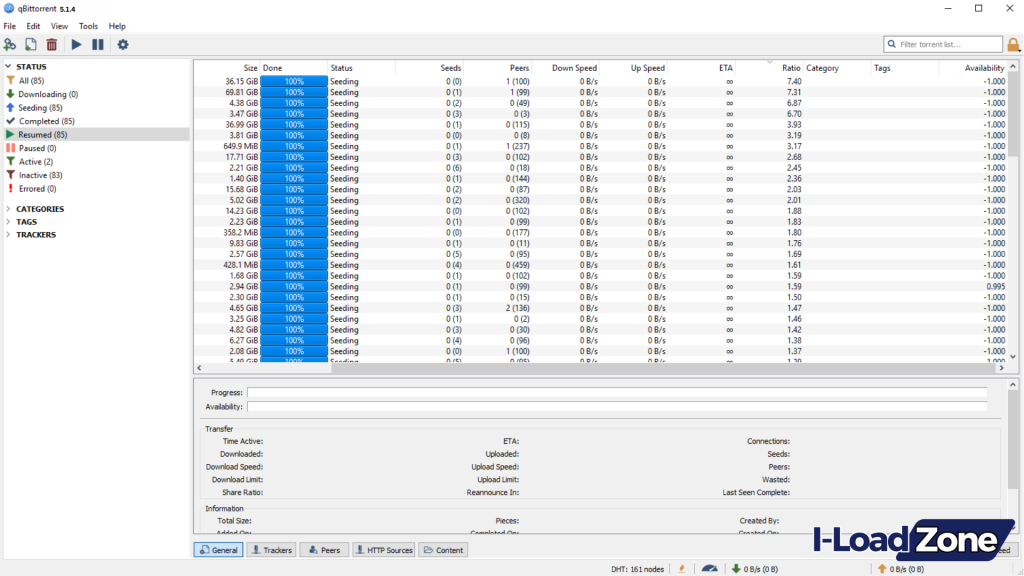Screen dimensions: 1024x576
Task: Select the Downloading (0) filter
Action: [48, 94]
